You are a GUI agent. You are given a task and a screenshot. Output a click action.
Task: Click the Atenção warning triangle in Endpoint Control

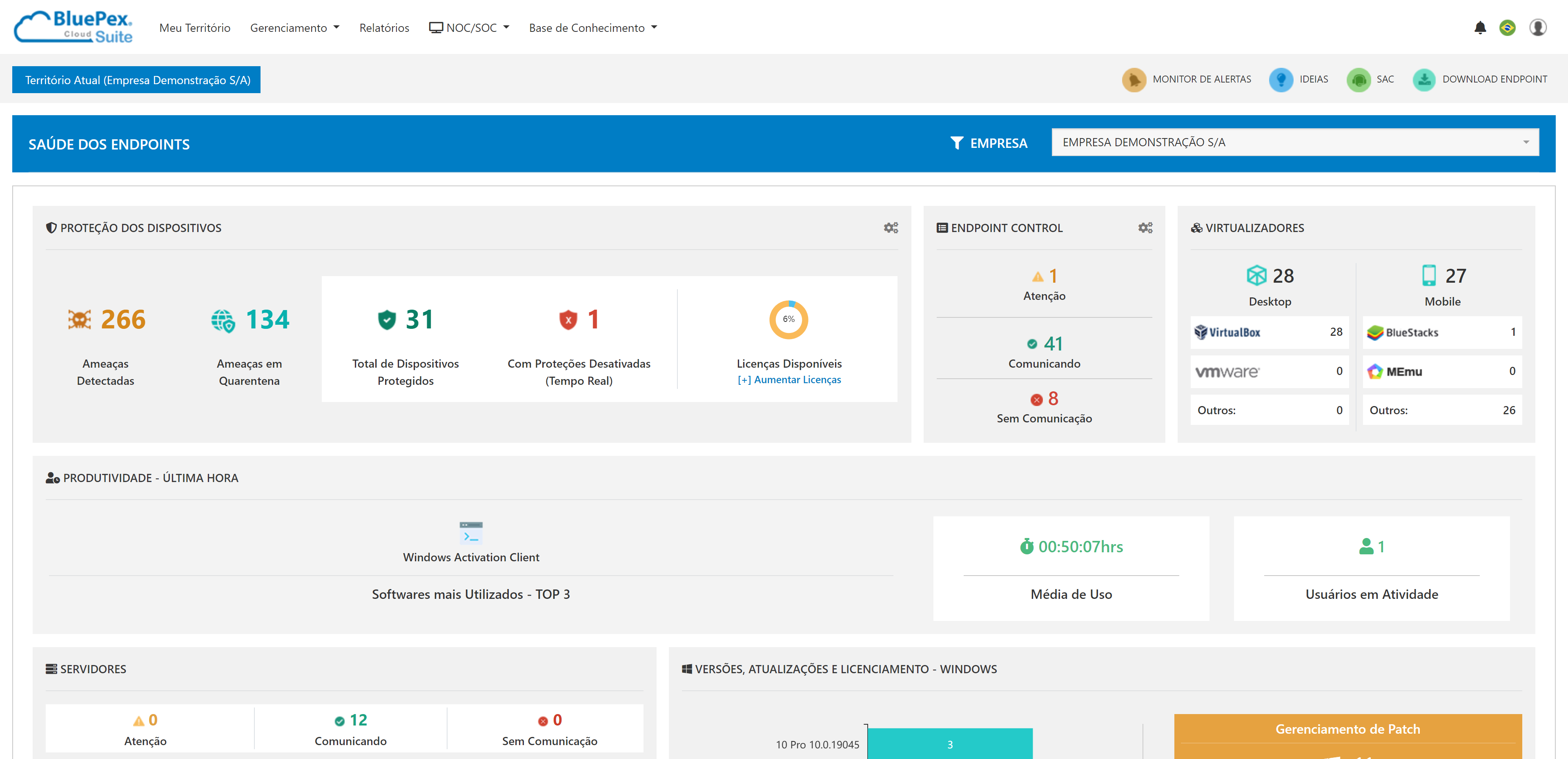coord(1037,277)
